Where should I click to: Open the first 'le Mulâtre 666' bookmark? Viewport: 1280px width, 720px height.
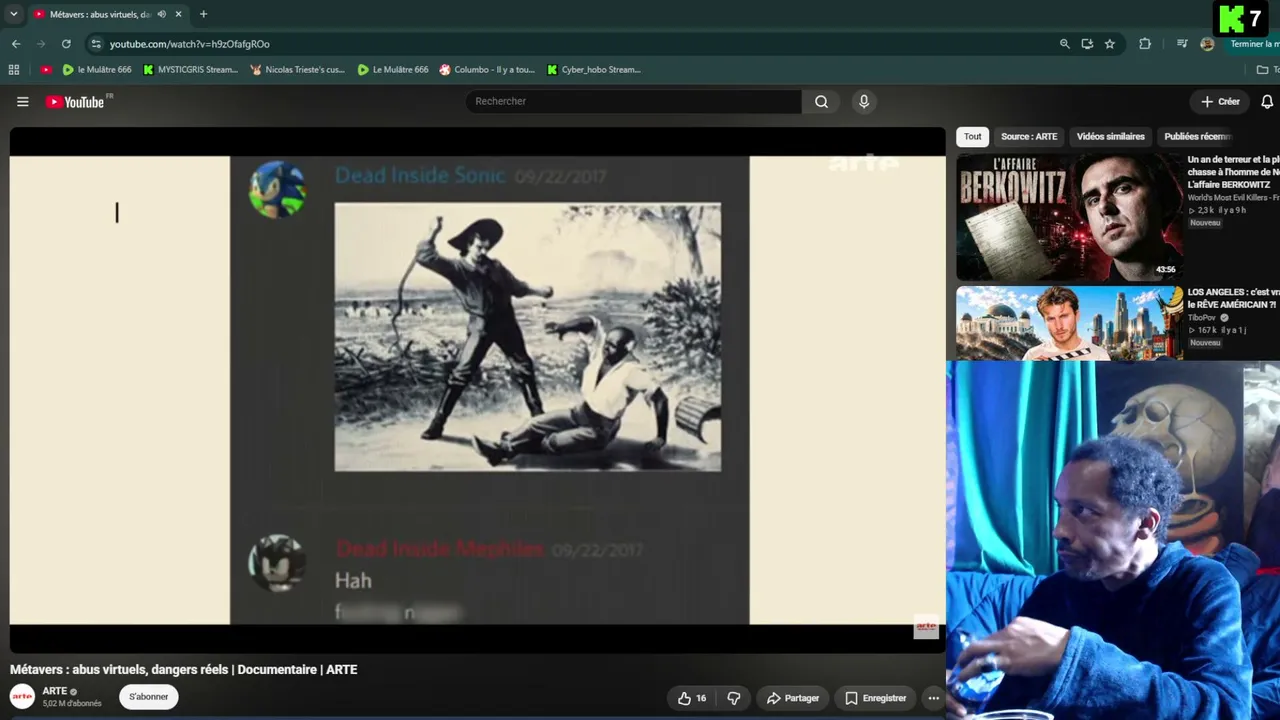(97, 70)
